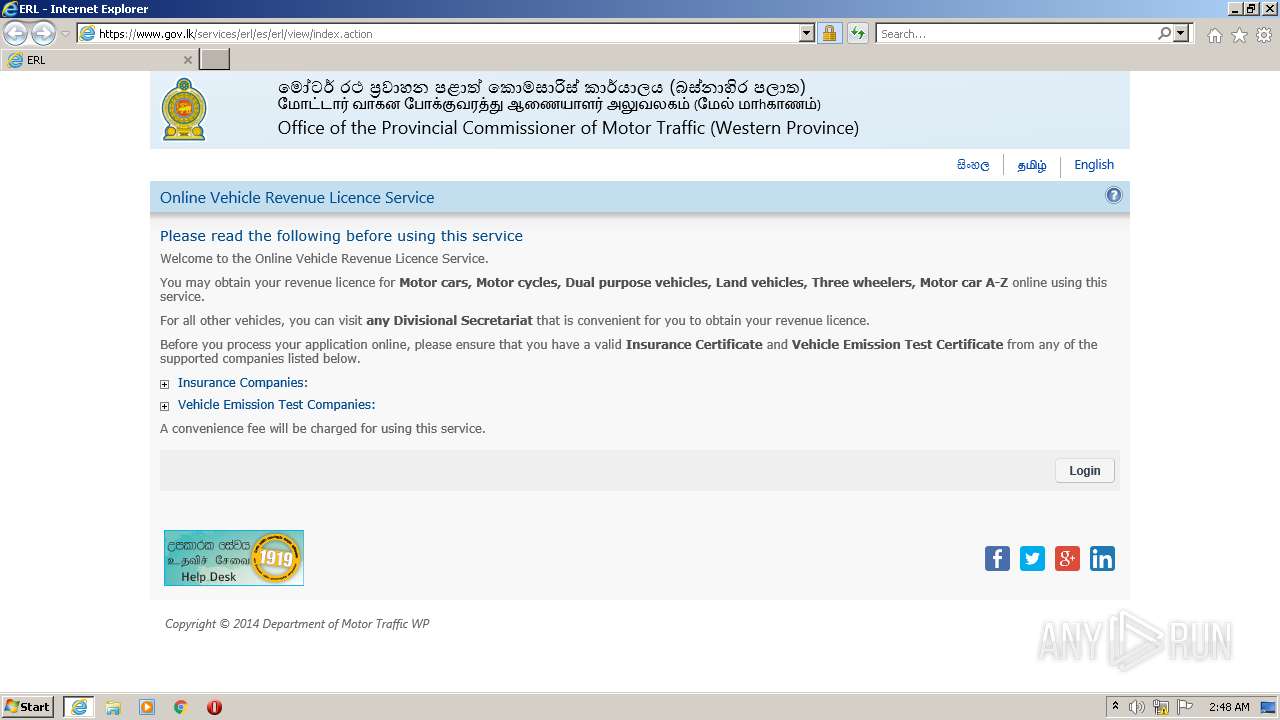The width and height of the screenshot is (1280, 720).
Task: Click the Vehicle Emission Test Companies link text
Action: (x=276, y=405)
